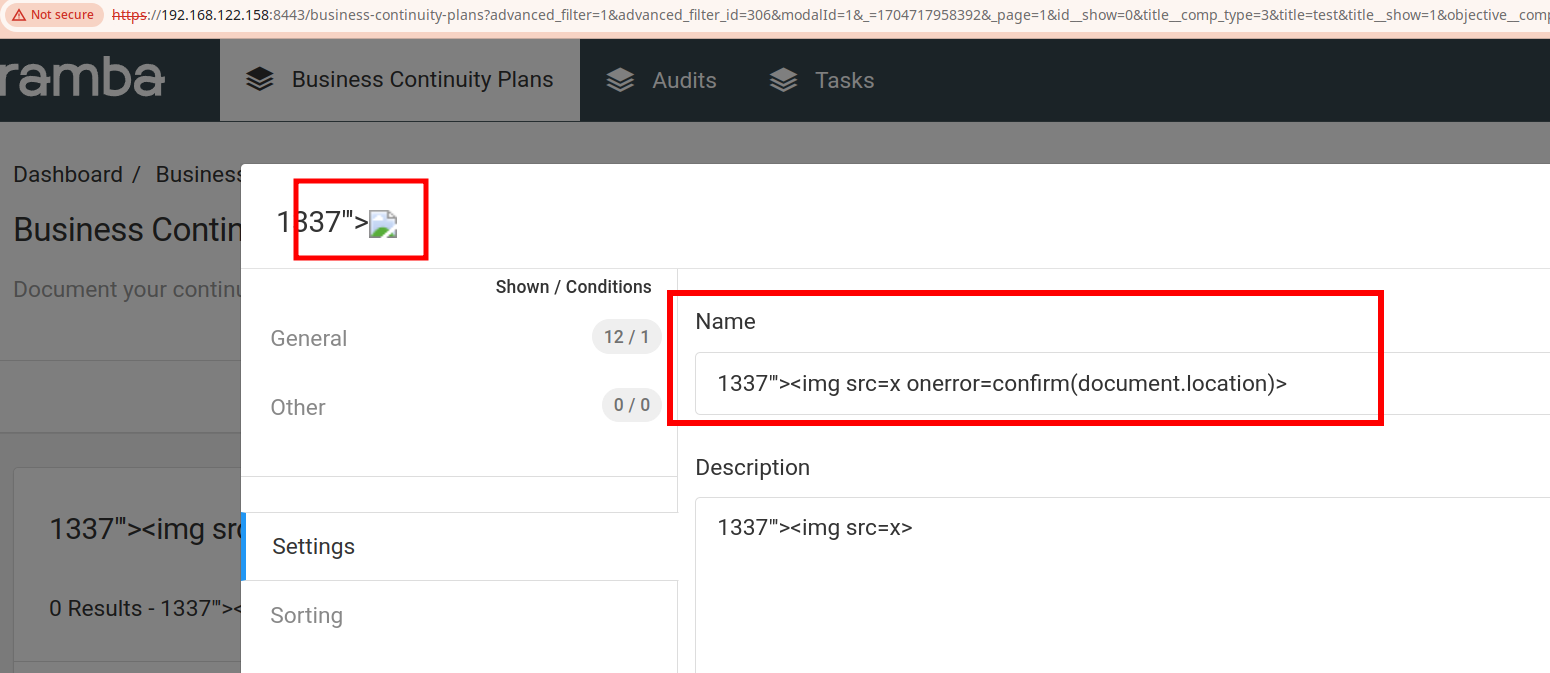Click the broken image icon in modal title
Screen dimensions: 1550x673
tap(383, 224)
